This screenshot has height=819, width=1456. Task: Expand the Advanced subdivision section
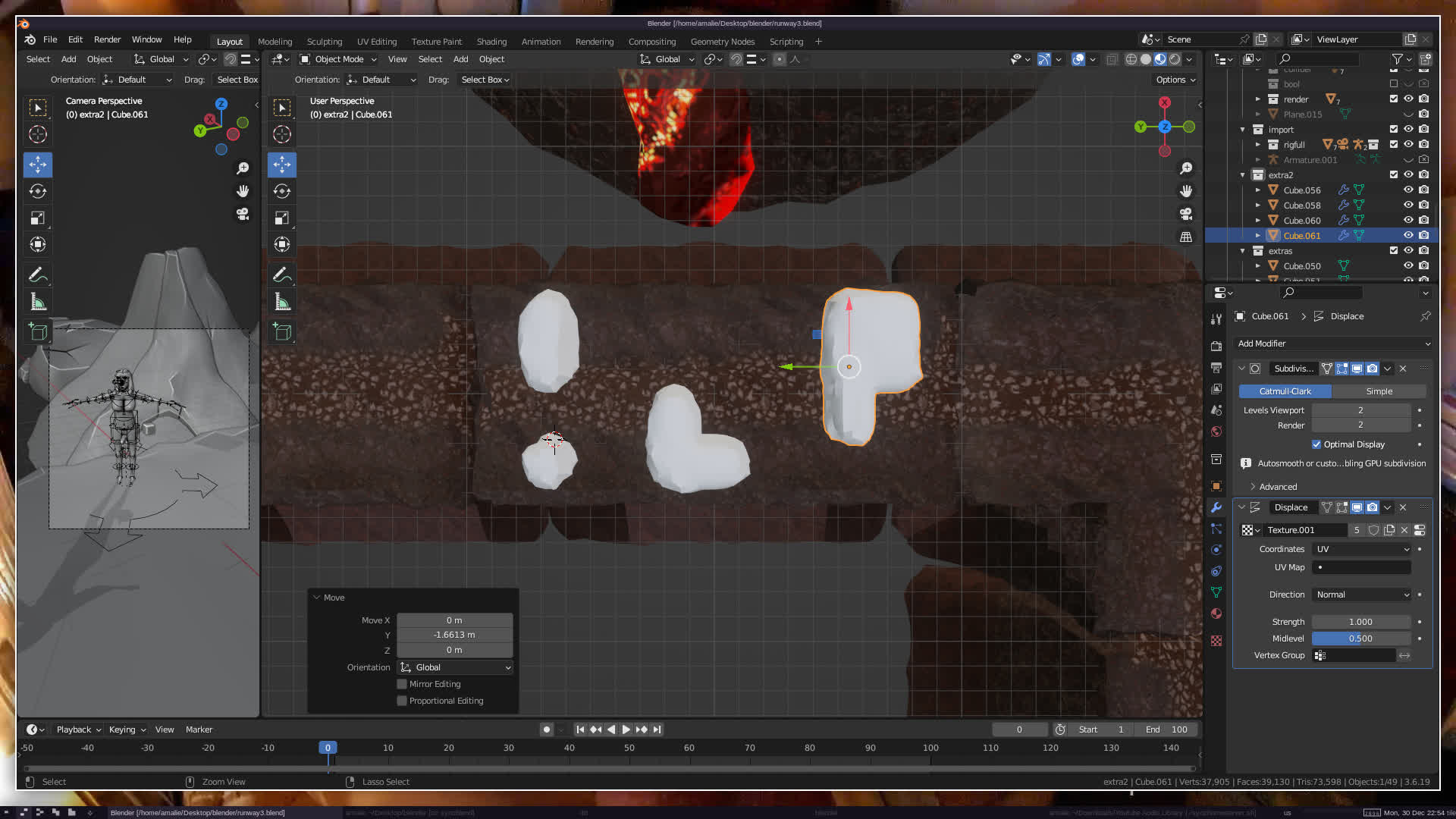click(x=1278, y=487)
